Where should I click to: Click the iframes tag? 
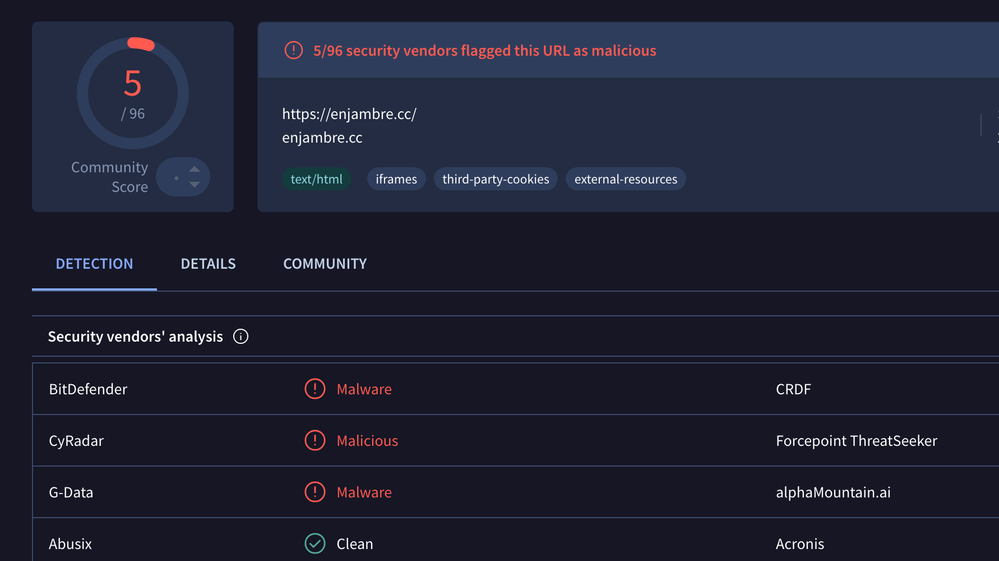(396, 180)
